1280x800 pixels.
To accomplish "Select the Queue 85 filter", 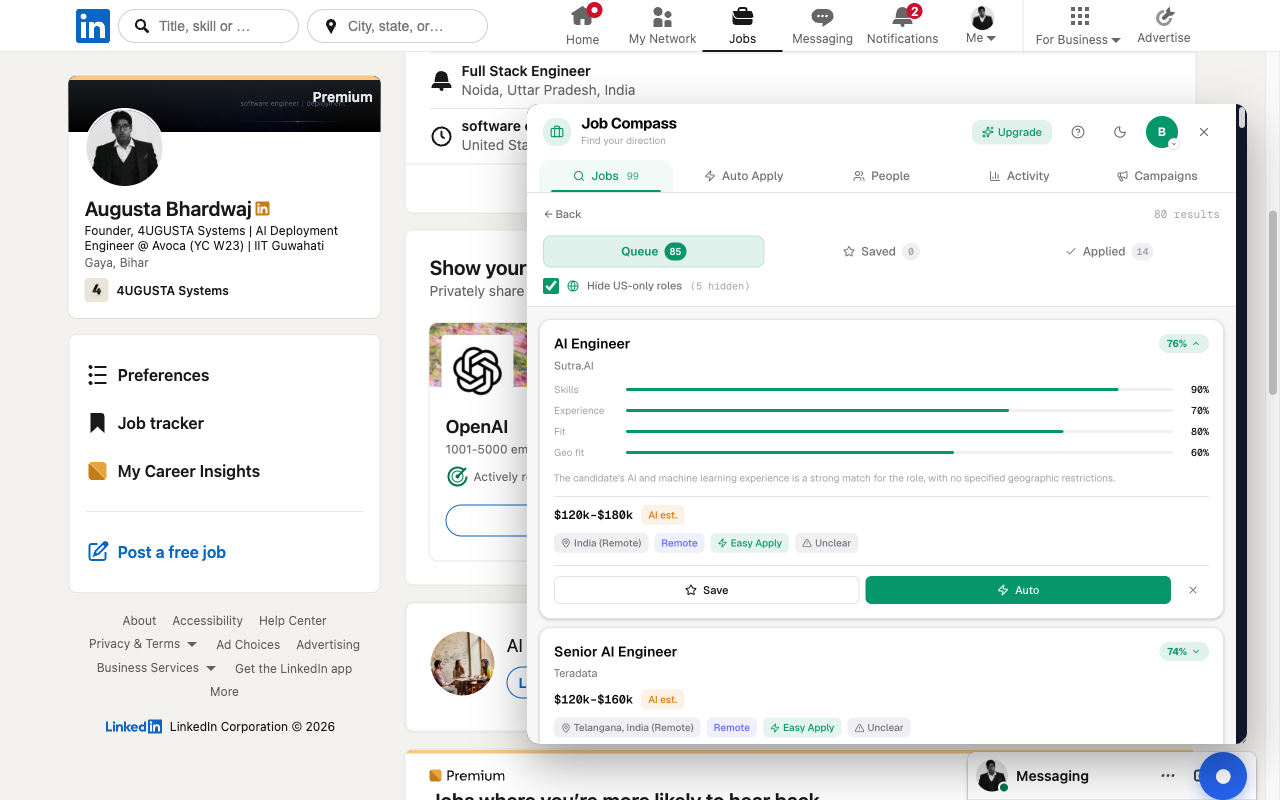I will click(654, 251).
